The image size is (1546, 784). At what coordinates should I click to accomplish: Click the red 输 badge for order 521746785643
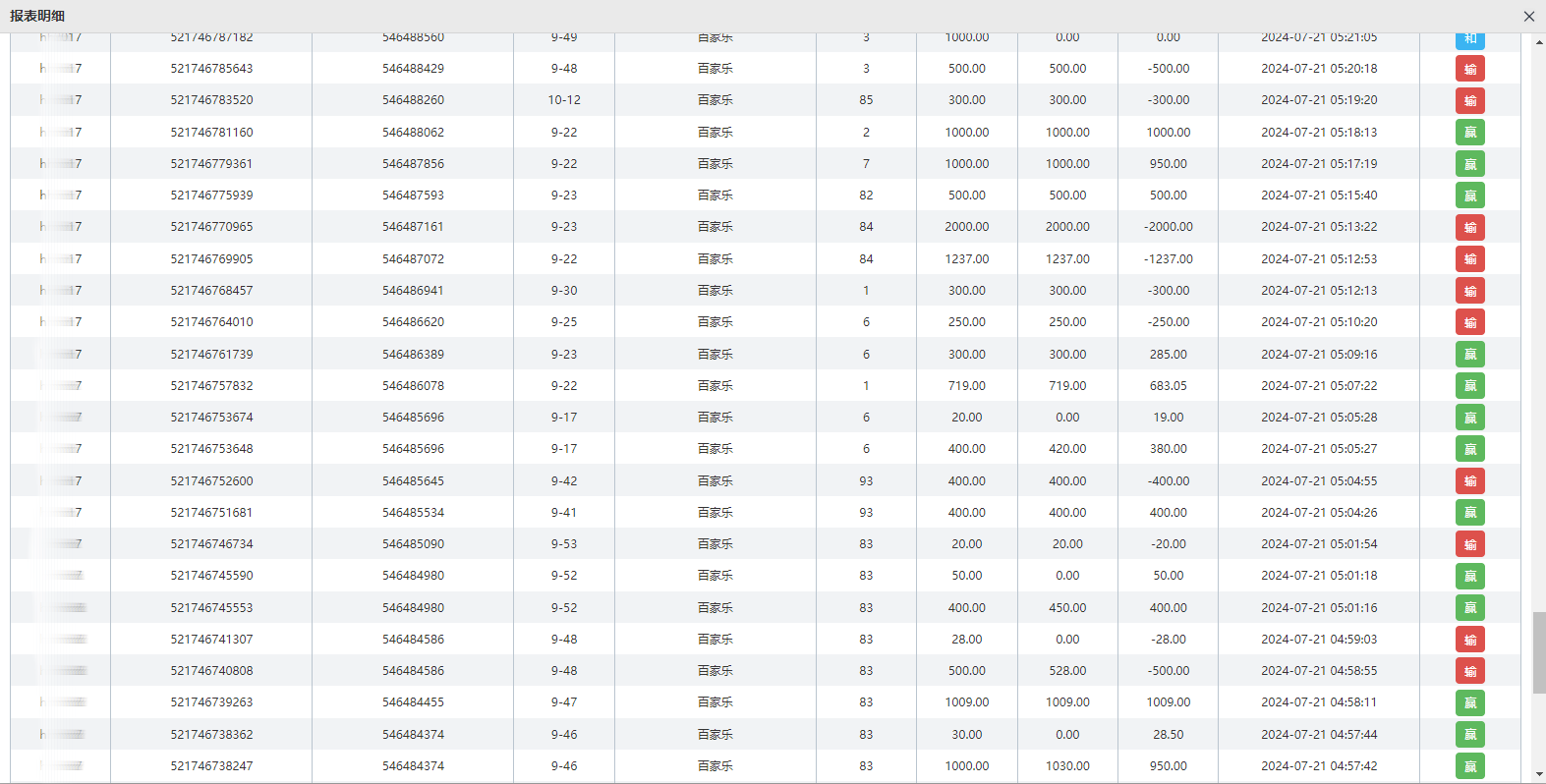tap(1469, 69)
